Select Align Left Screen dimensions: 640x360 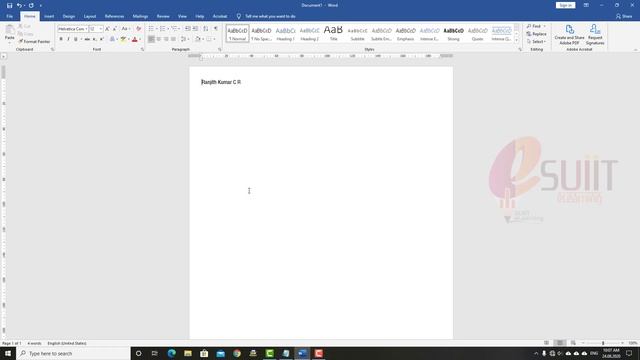tap(151, 39)
